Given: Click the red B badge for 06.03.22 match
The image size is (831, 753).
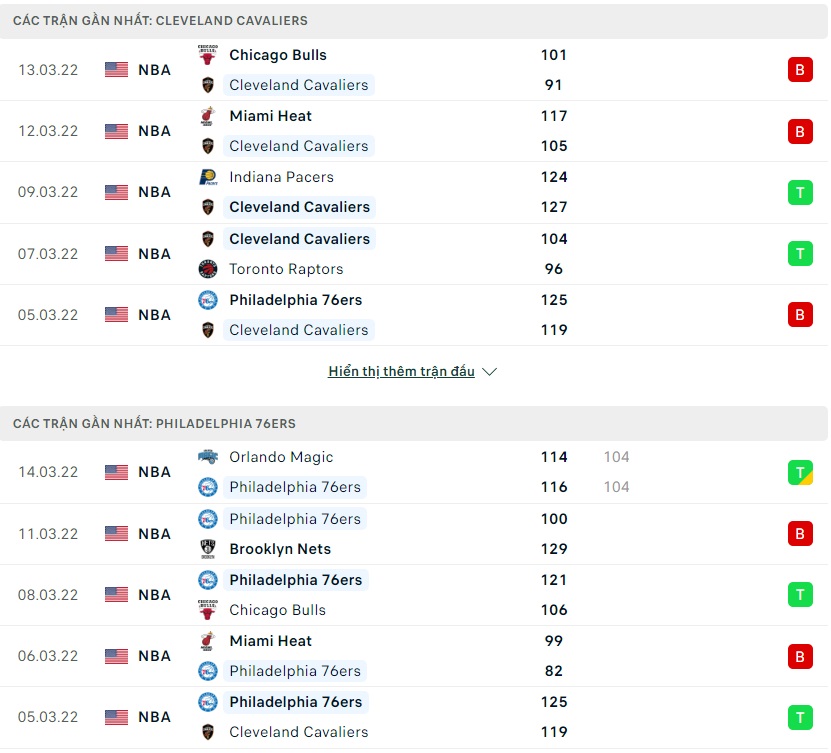Looking at the screenshot, I should 799,656.
